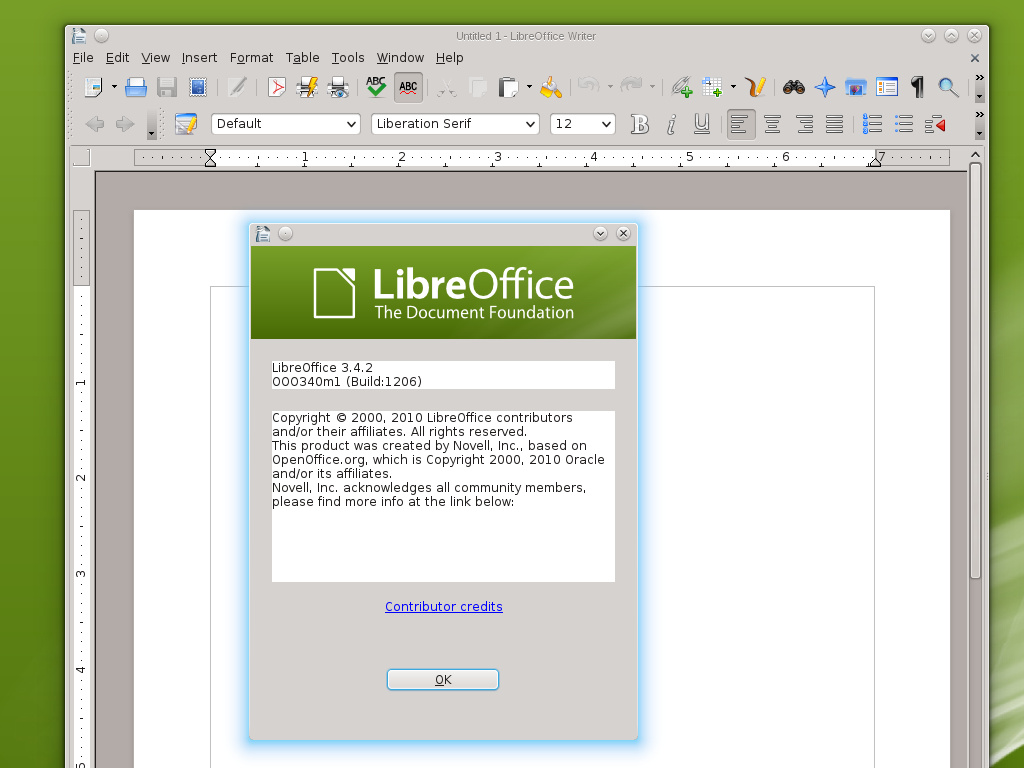The height and width of the screenshot is (768, 1024).
Task: Open the Tools menu
Action: [x=348, y=57]
